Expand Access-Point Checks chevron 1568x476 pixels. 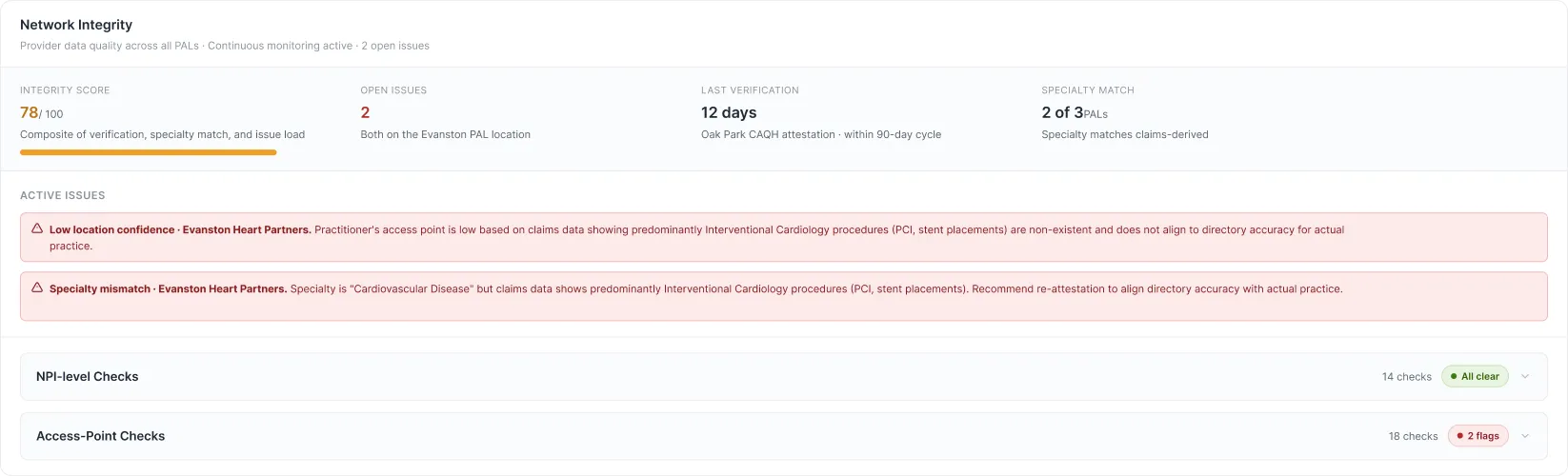coord(1525,436)
